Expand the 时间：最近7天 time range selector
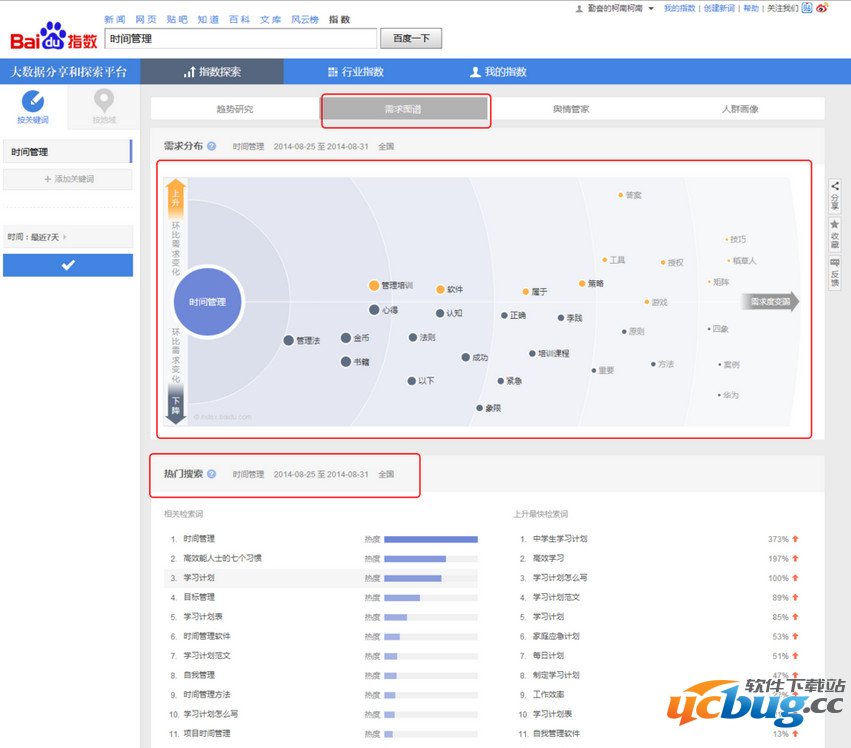Image resolution: width=851 pixels, height=748 pixels. [x=67, y=237]
